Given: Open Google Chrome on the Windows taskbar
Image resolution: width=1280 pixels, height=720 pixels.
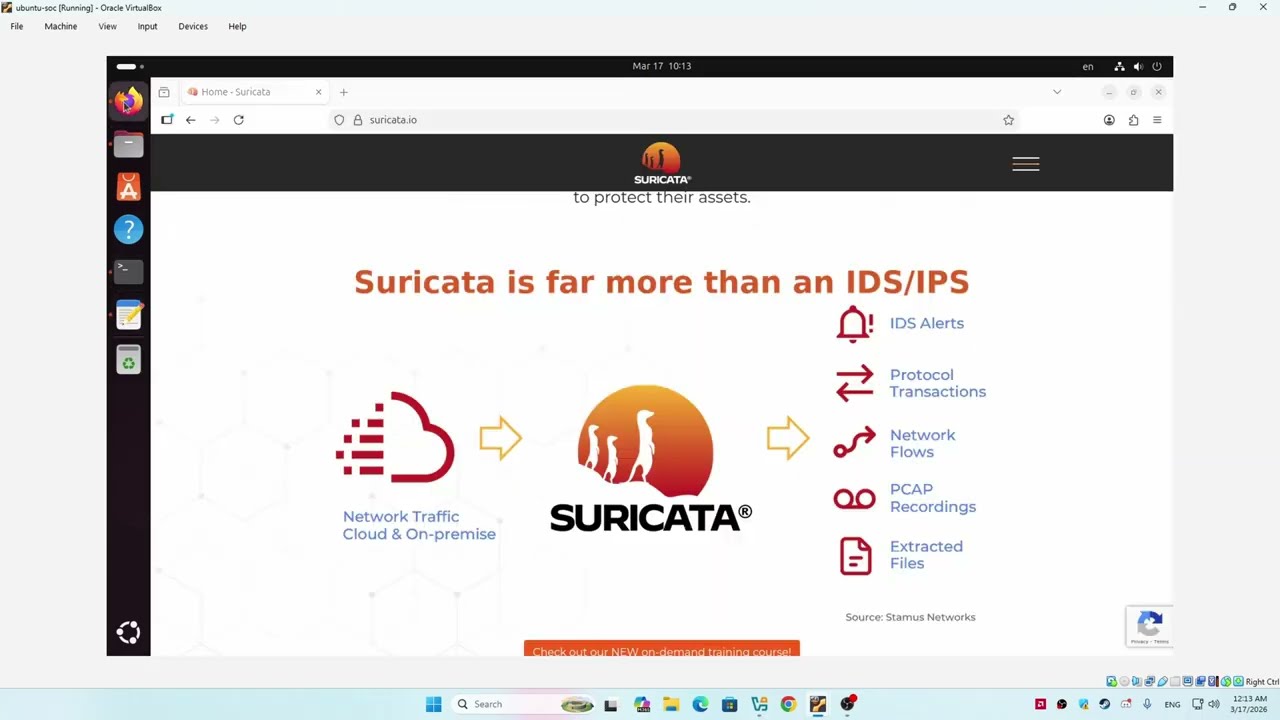Looking at the screenshot, I should [x=788, y=704].
